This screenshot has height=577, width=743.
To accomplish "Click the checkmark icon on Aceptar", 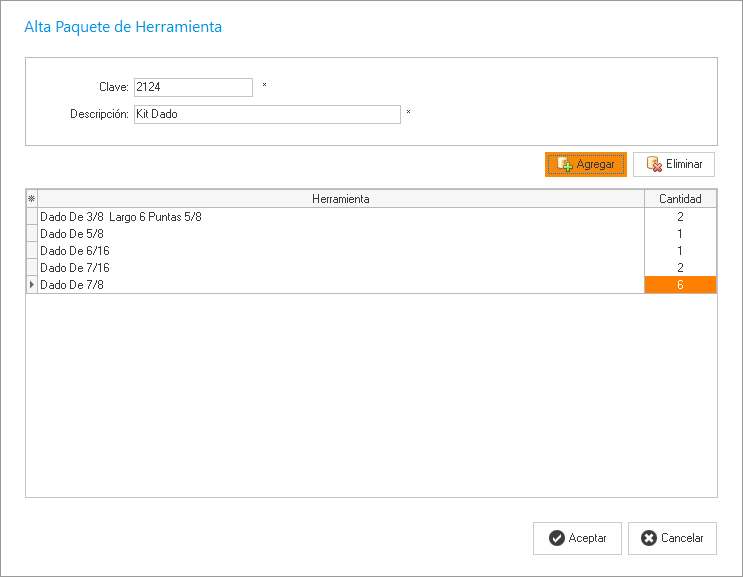I will (556, 538).
